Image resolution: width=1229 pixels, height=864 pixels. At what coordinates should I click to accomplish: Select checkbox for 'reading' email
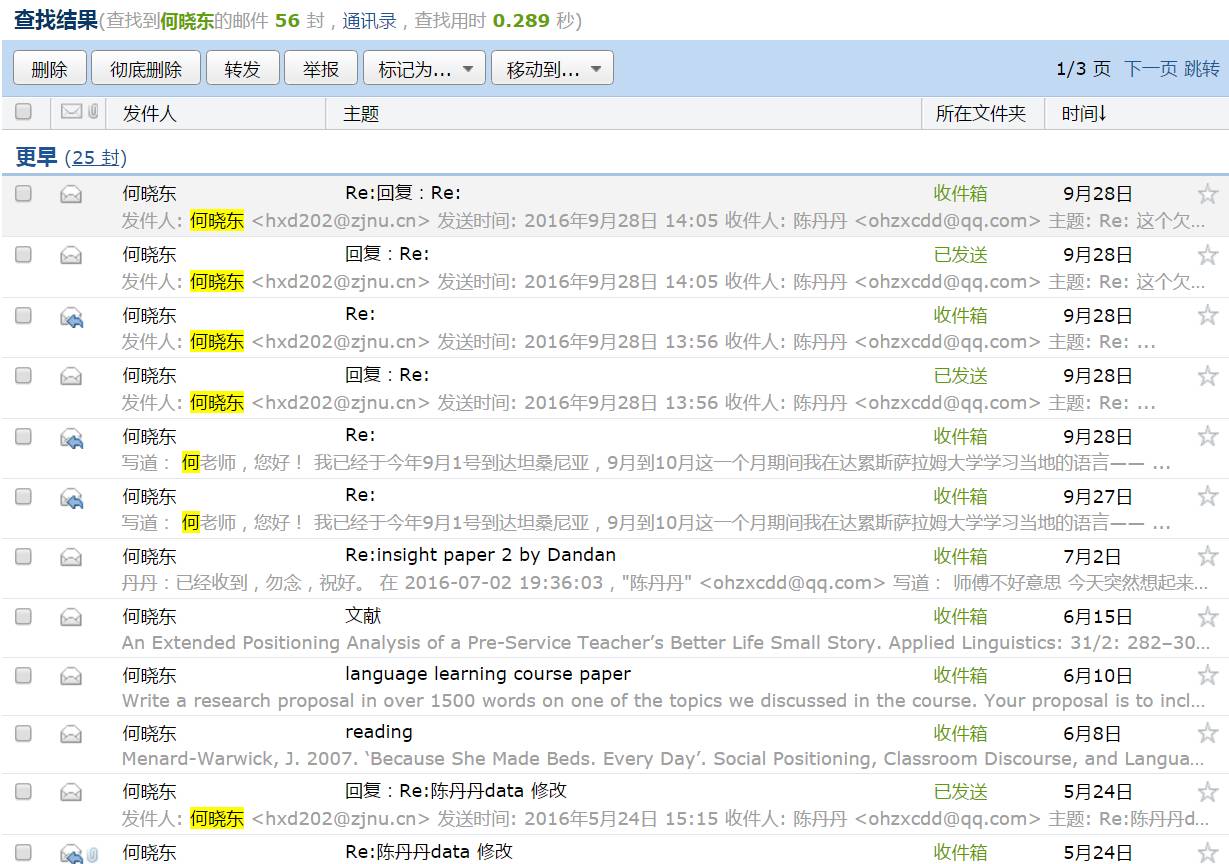23,733
